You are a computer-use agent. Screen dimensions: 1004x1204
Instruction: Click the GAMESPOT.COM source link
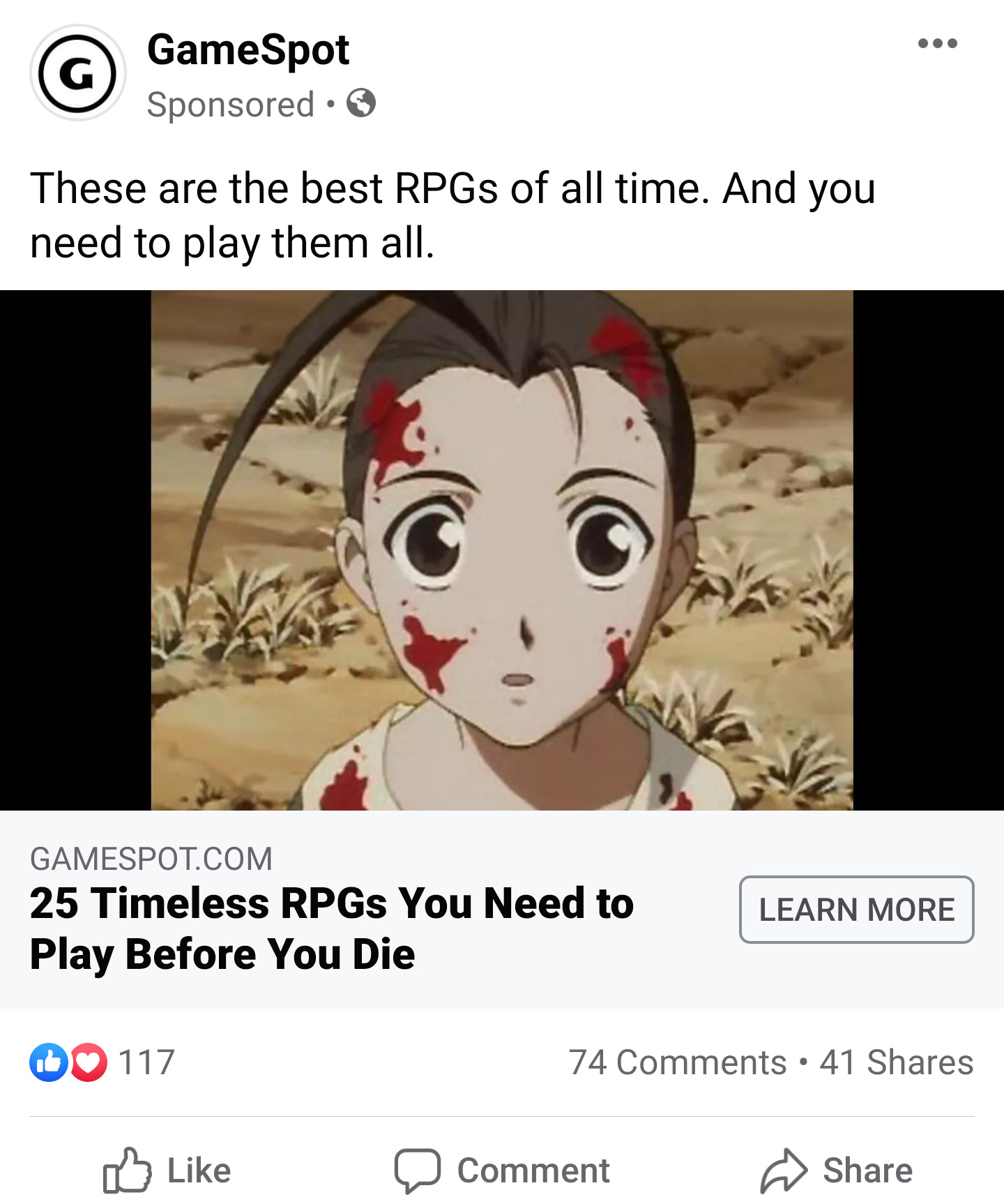coord(151,859)
